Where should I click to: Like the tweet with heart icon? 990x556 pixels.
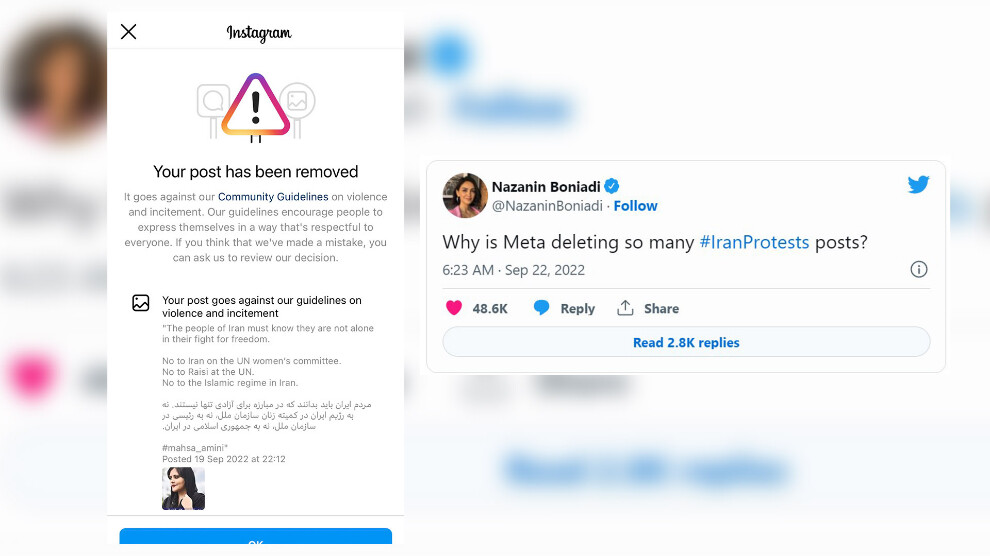(x=454, y=308)
